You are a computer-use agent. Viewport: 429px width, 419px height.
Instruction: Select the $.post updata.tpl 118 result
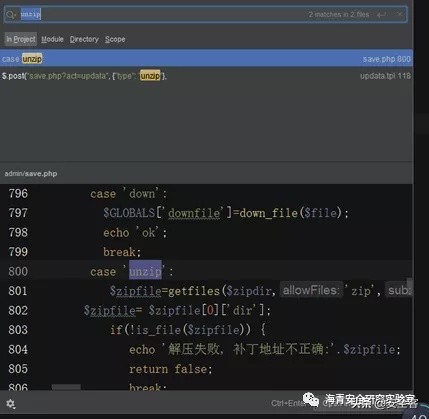click(x=206, y=76)
